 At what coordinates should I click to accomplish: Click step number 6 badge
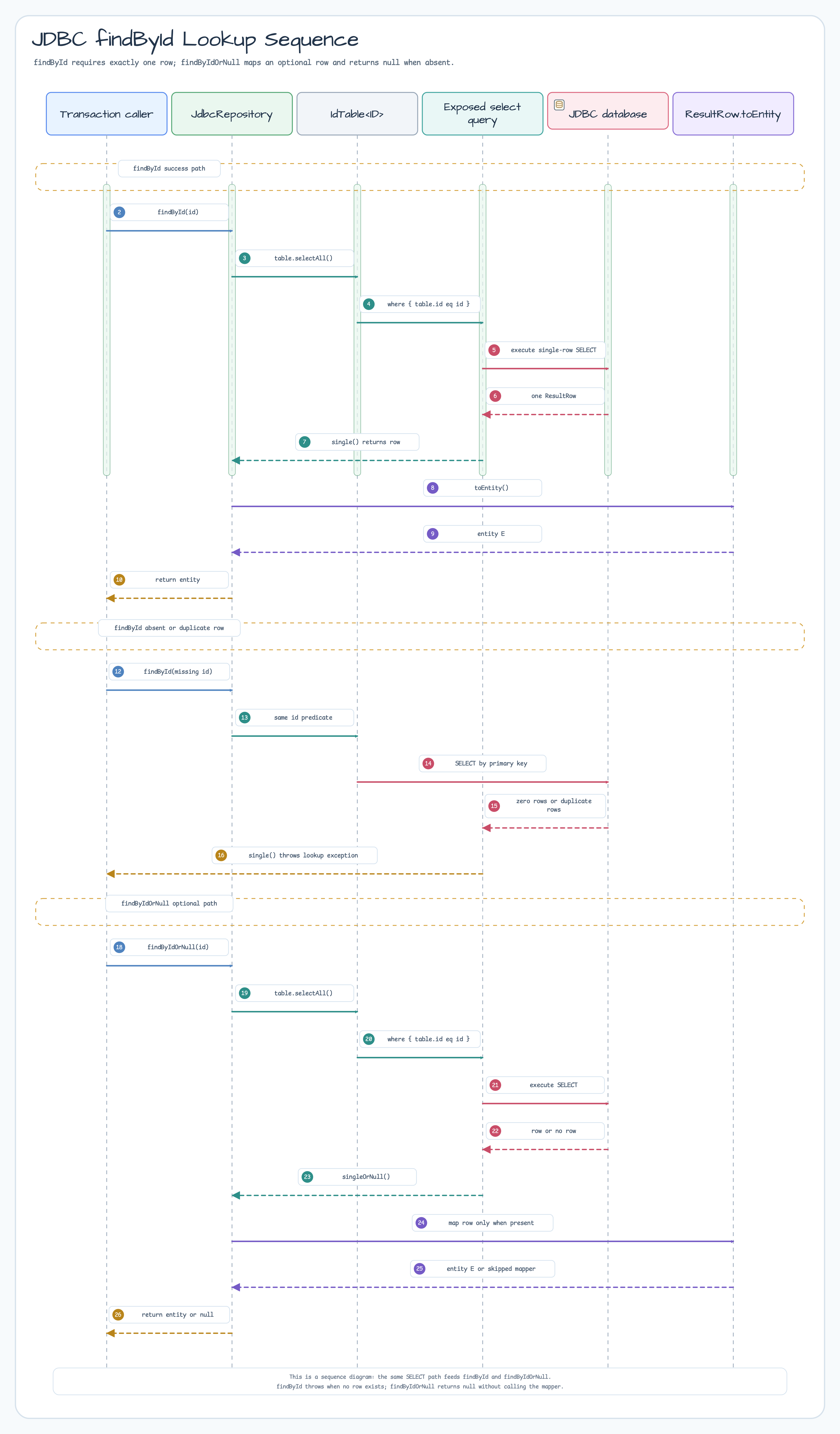point(495,396)
